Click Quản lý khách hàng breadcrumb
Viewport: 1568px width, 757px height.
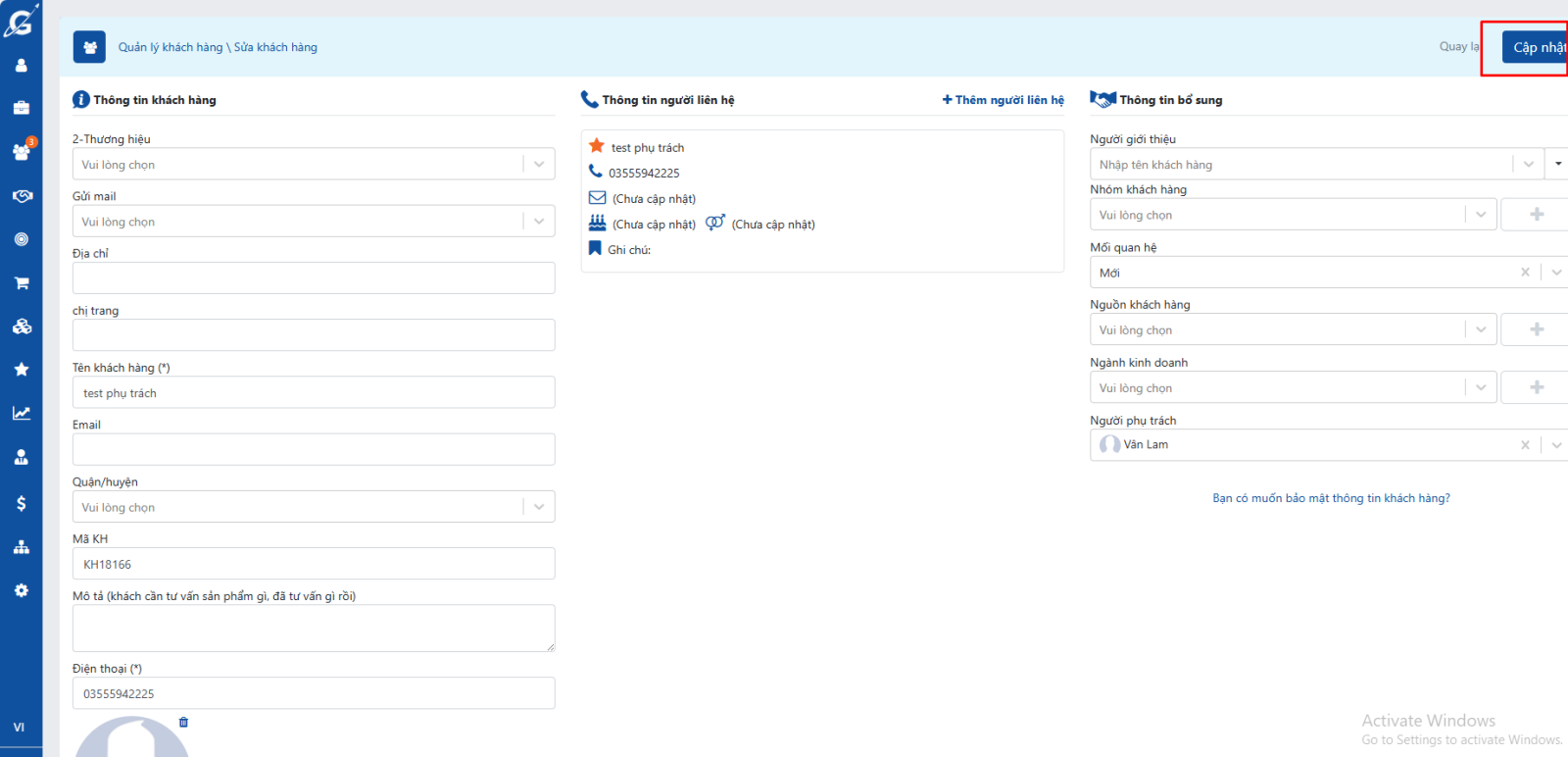(x=171, y=47)
